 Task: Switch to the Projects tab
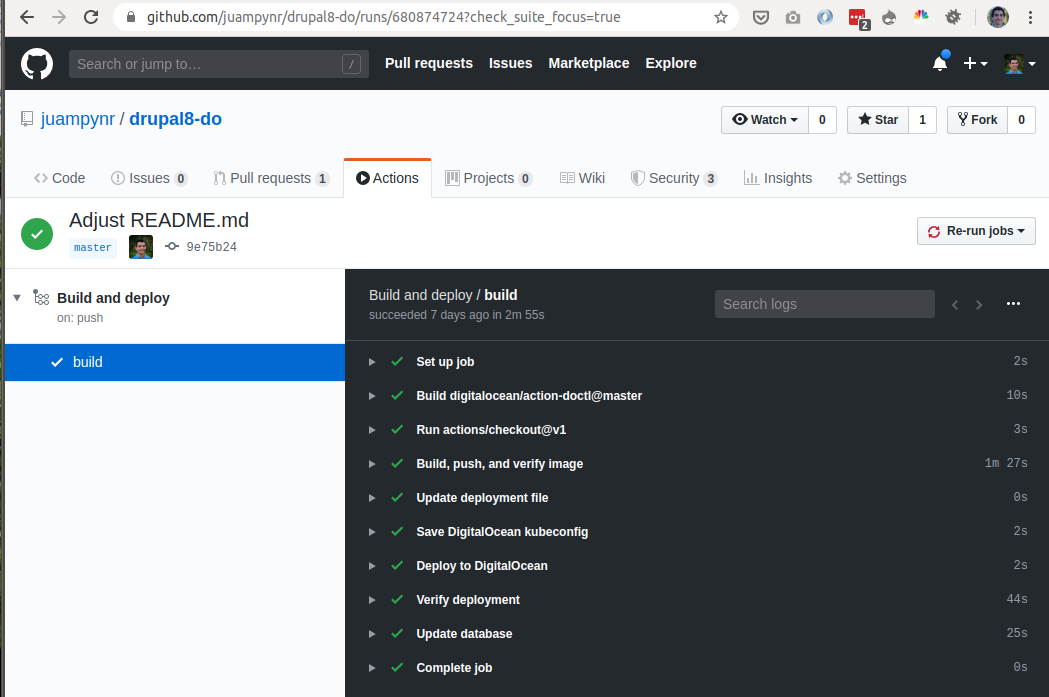tap(488, 178)
